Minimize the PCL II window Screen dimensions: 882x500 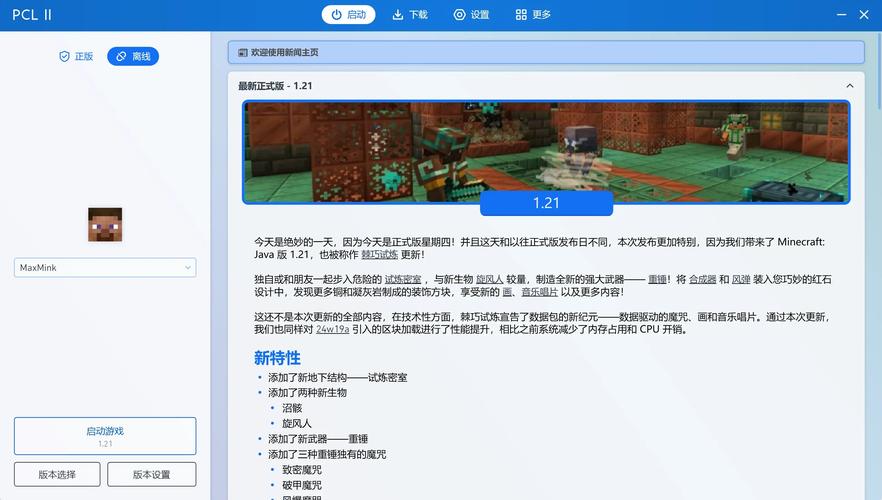click(842, 15)
